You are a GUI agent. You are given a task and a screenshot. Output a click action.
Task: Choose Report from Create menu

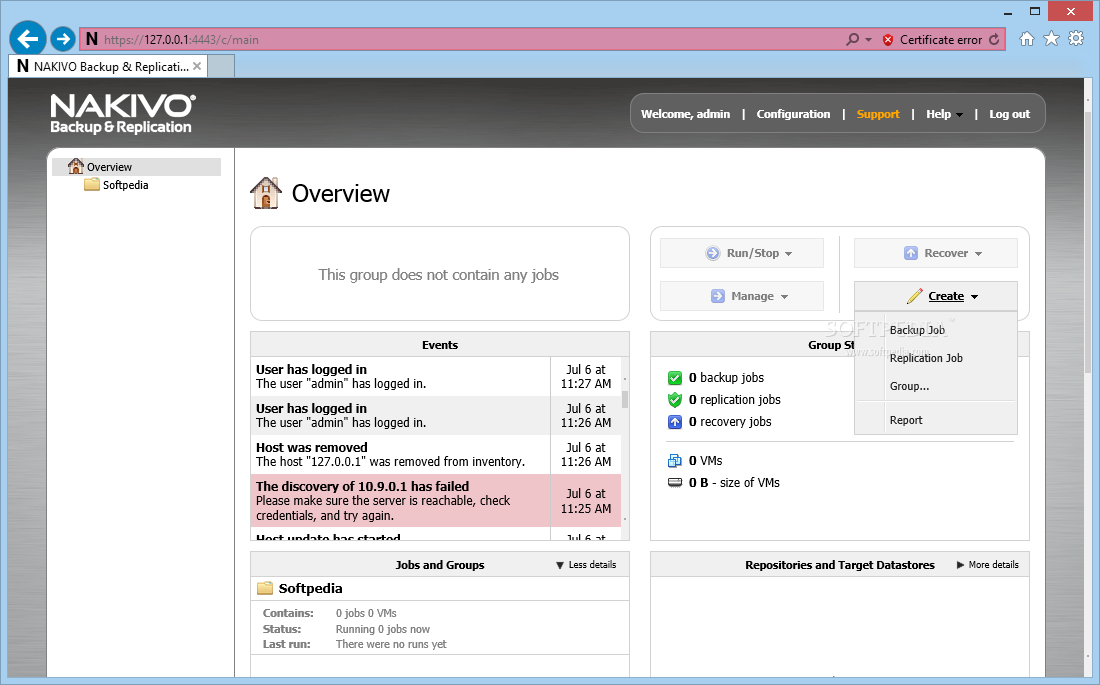[906, 420]
